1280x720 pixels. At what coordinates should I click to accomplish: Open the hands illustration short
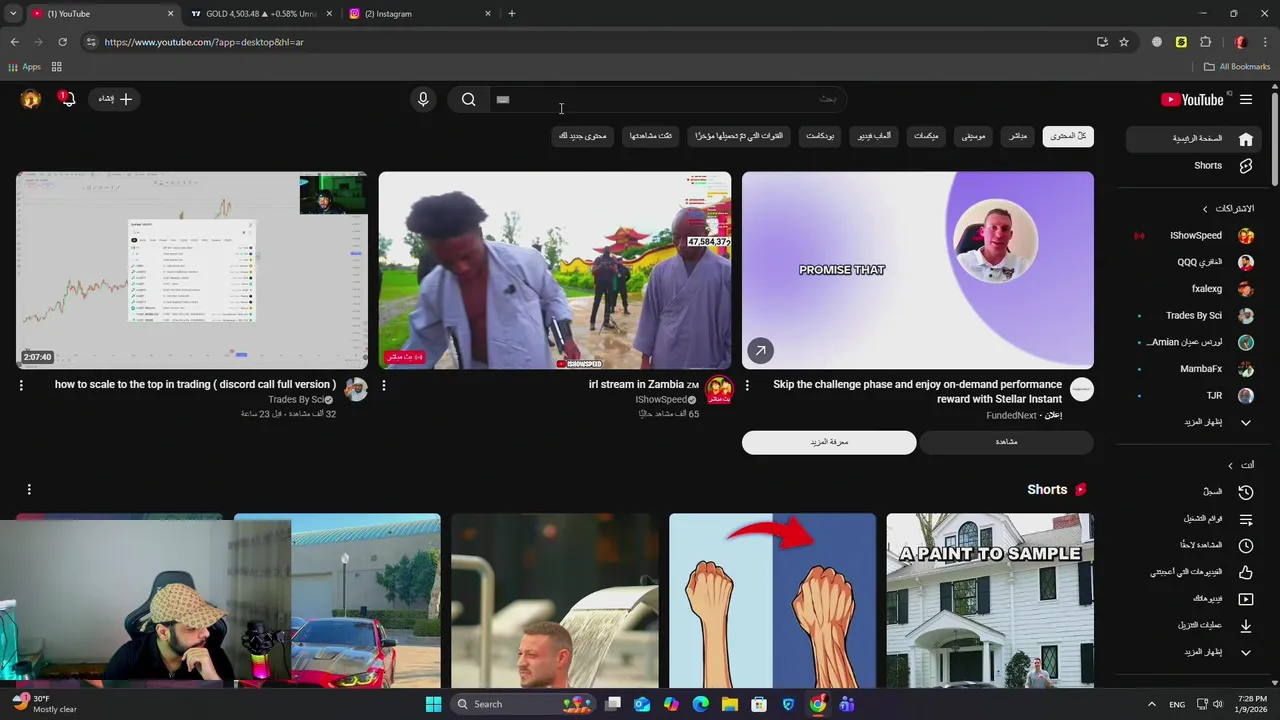tap(772, 601)
